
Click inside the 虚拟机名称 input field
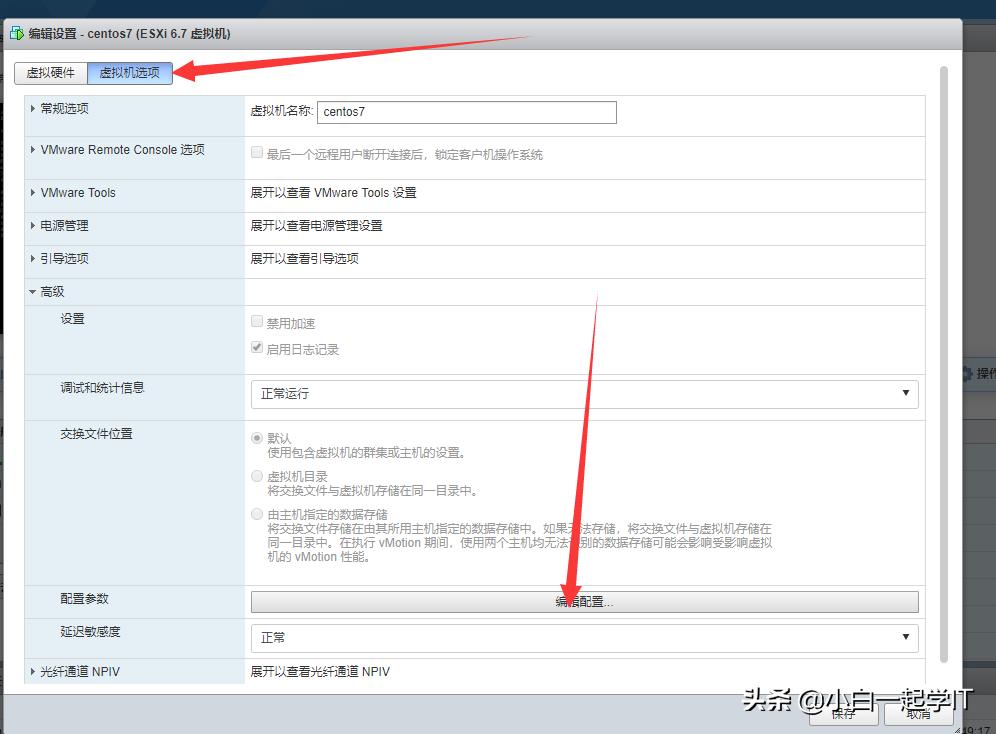click(x=466, y=113)
